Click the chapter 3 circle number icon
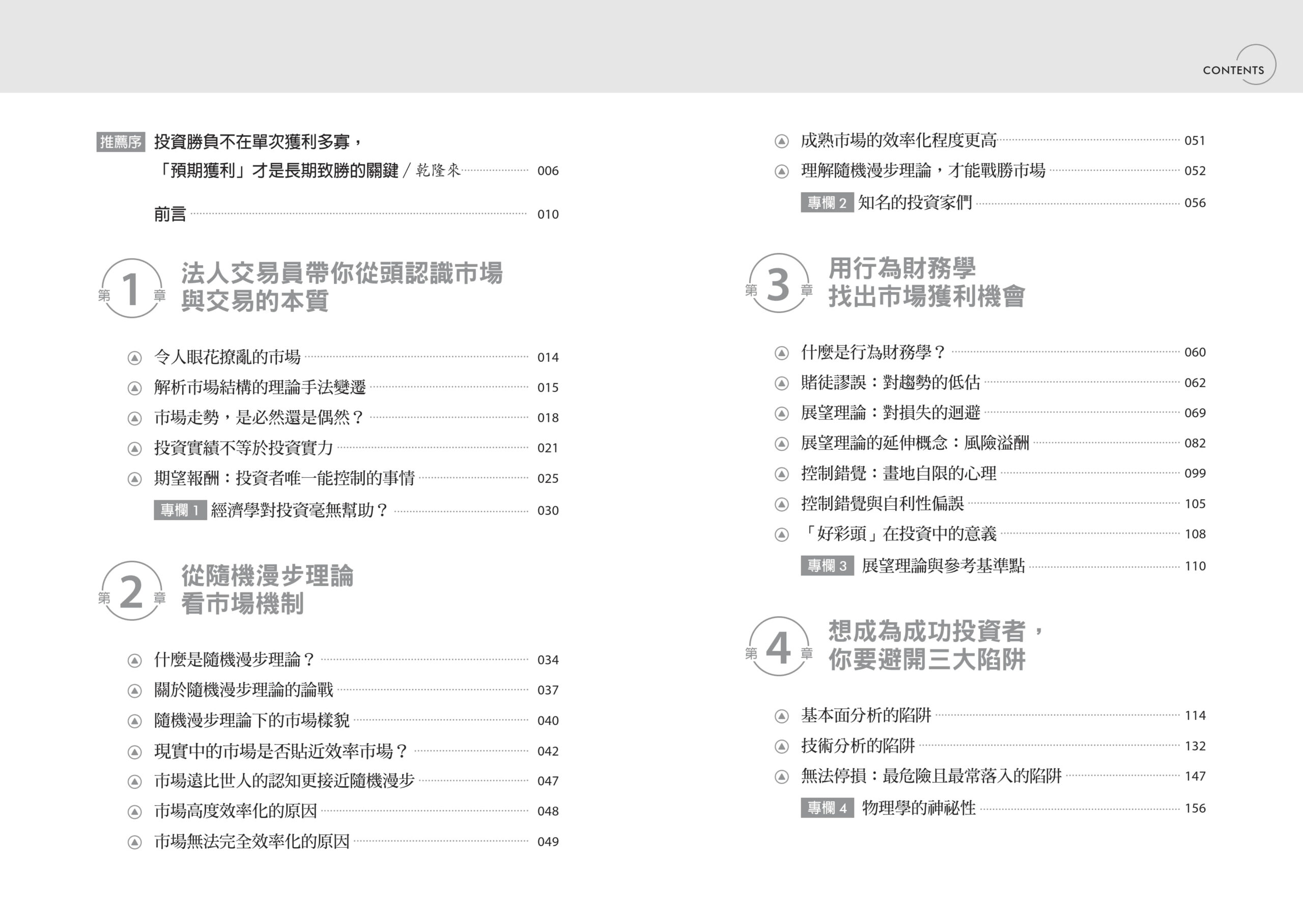1303x924 pixels. (778, 283)
